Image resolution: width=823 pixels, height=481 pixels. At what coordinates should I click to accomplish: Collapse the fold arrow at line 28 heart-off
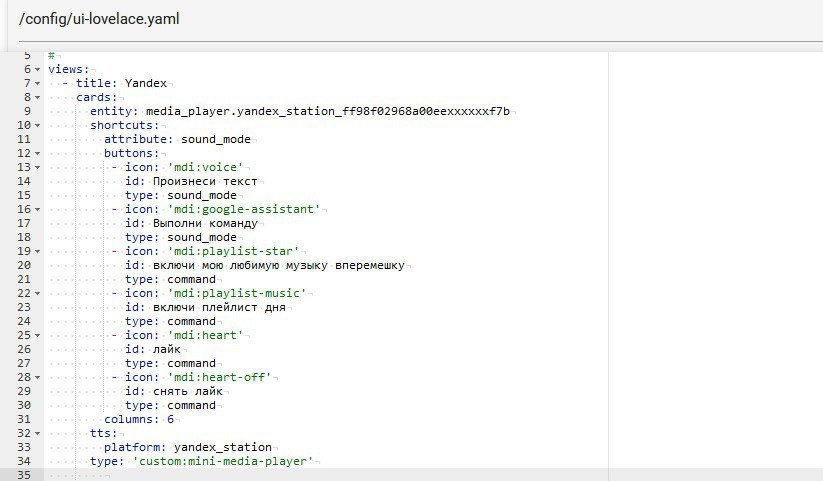(37, 378)
